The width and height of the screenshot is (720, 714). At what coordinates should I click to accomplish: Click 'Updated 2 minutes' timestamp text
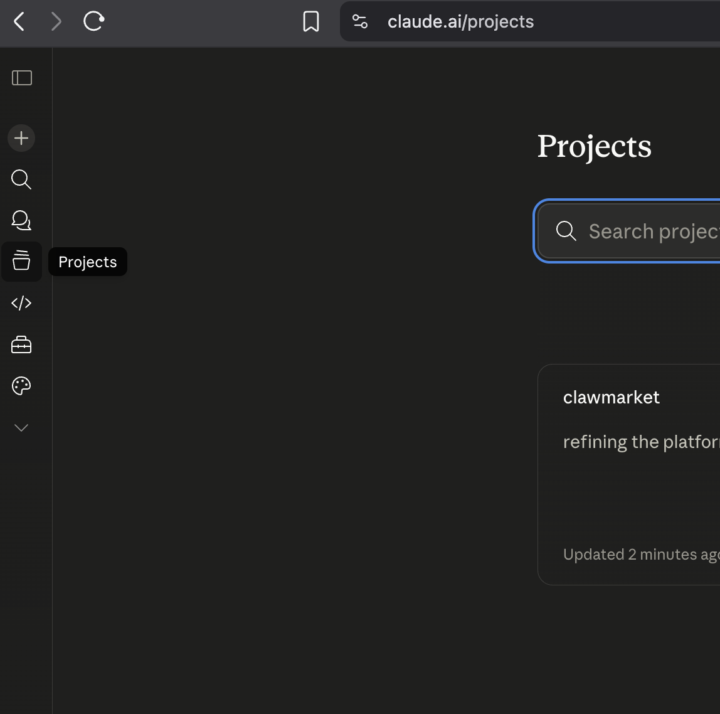630,555
